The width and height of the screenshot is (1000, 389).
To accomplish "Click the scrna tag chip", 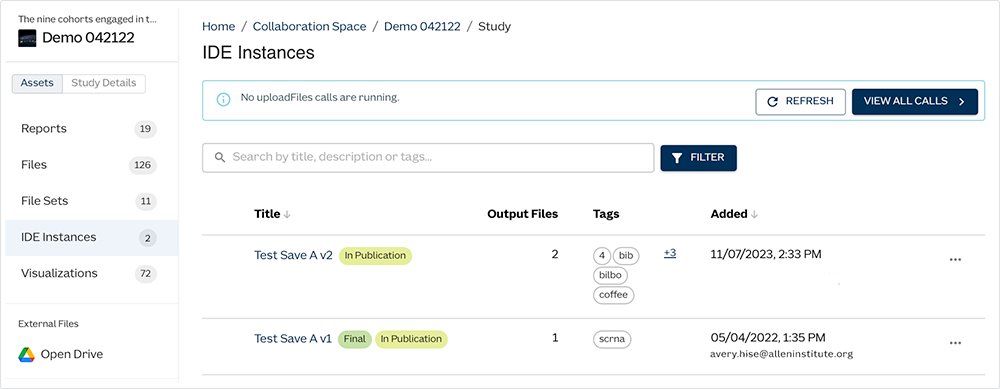I will point(612,339).
